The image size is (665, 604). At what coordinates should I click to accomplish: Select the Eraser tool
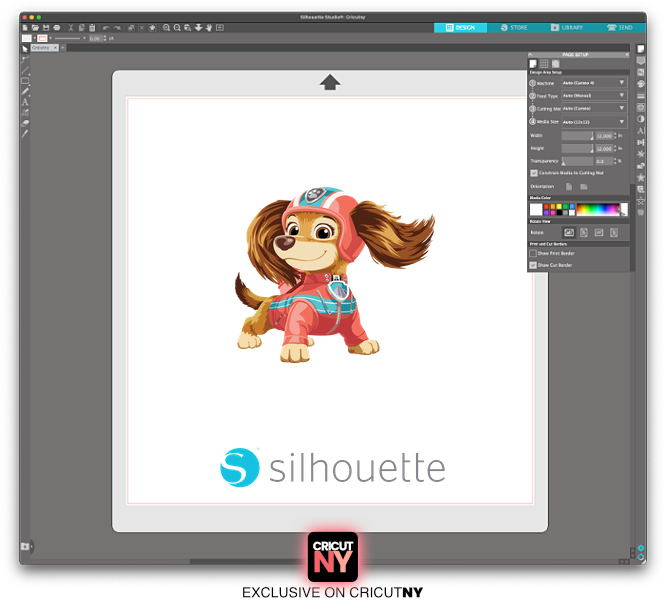pos(25,123)
